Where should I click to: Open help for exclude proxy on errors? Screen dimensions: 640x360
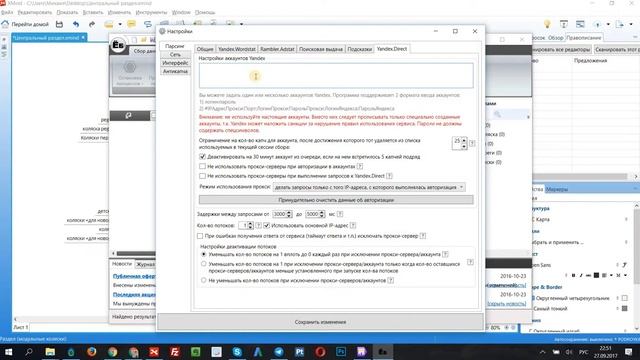(x=423, y=236)
